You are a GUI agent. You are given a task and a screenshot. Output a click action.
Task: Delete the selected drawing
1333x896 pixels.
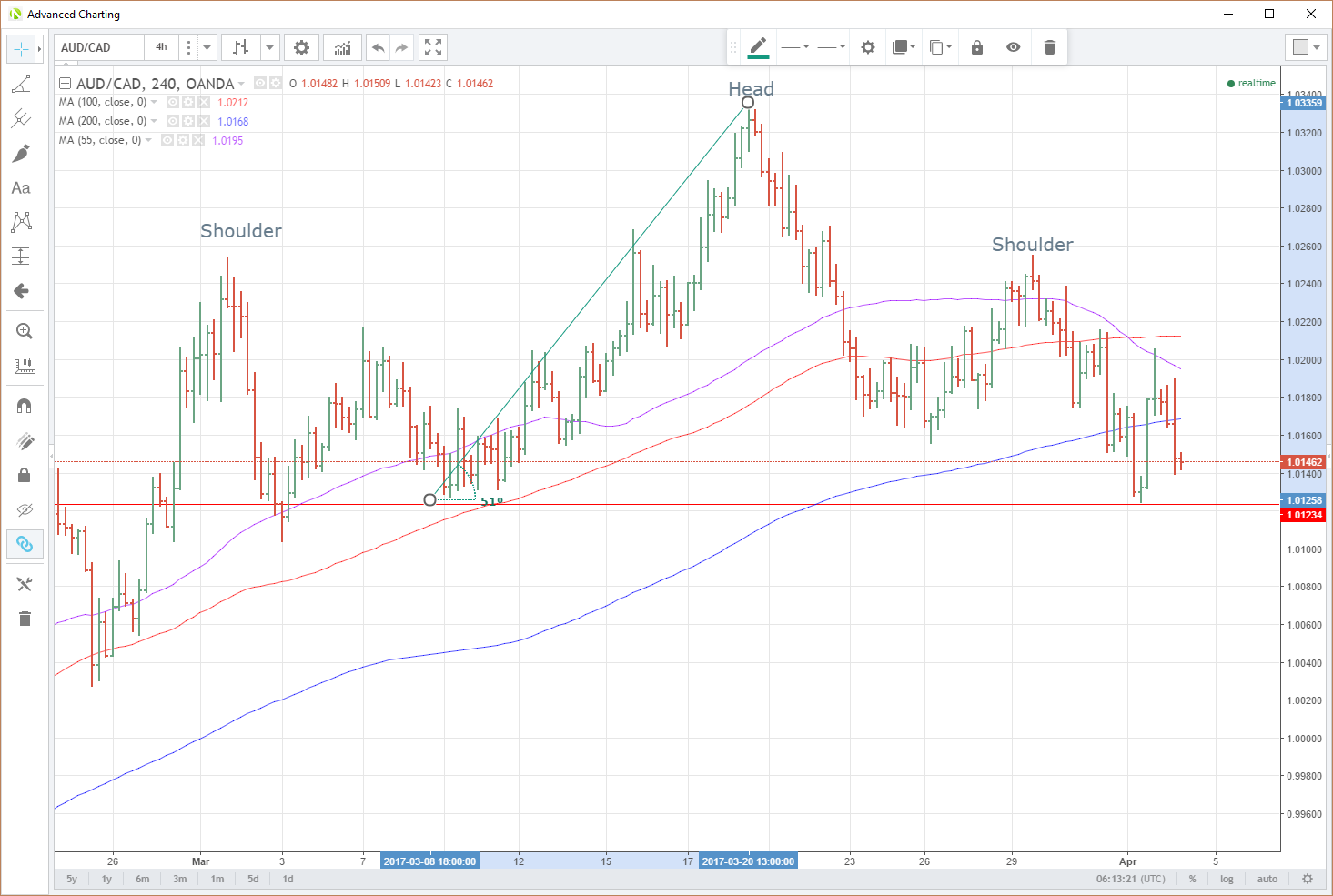[1050, 47]
